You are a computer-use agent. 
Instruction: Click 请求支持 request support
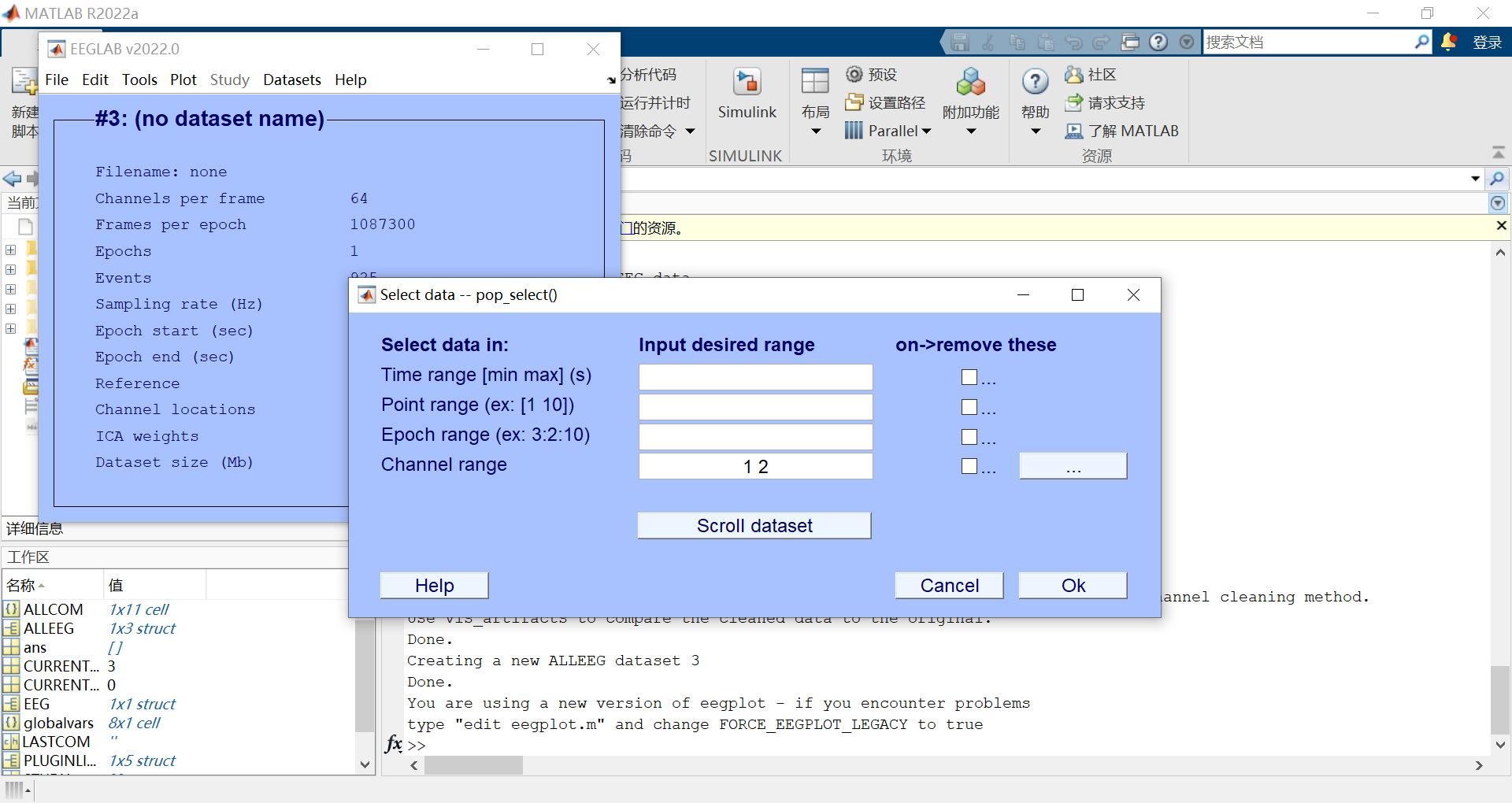(1105, 102)
